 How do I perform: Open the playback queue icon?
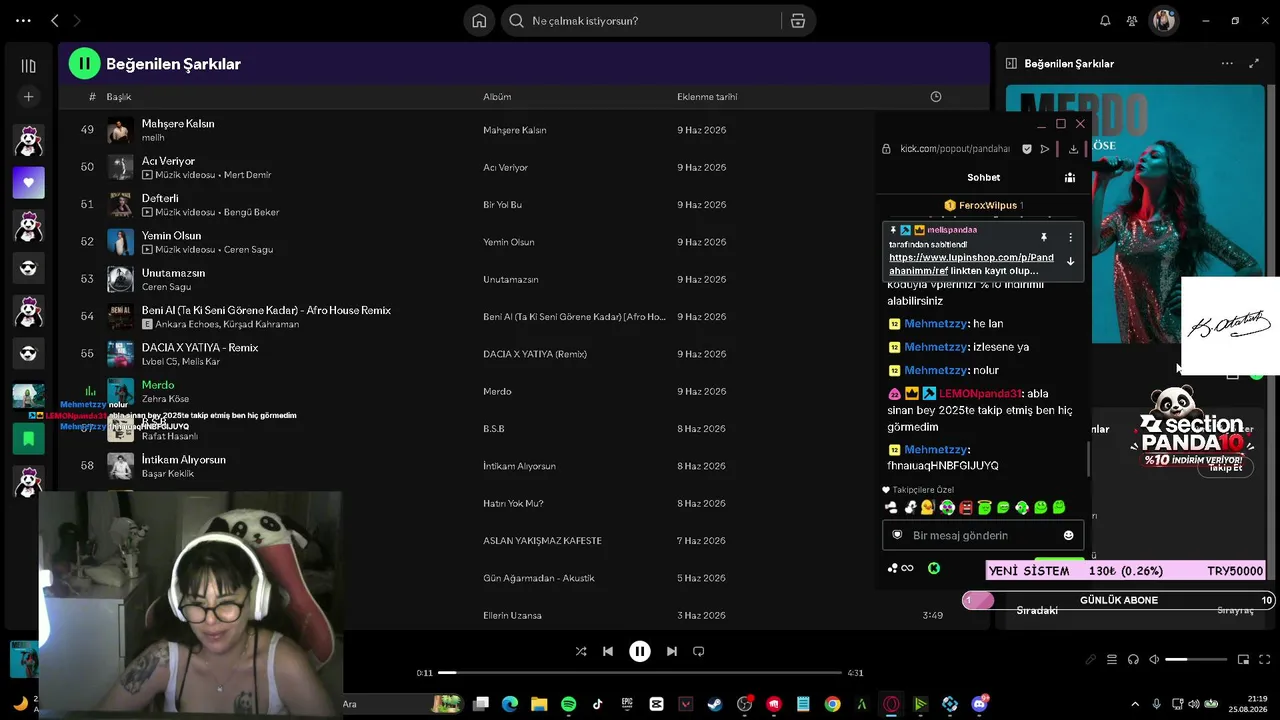click(x=1112, y=660)
